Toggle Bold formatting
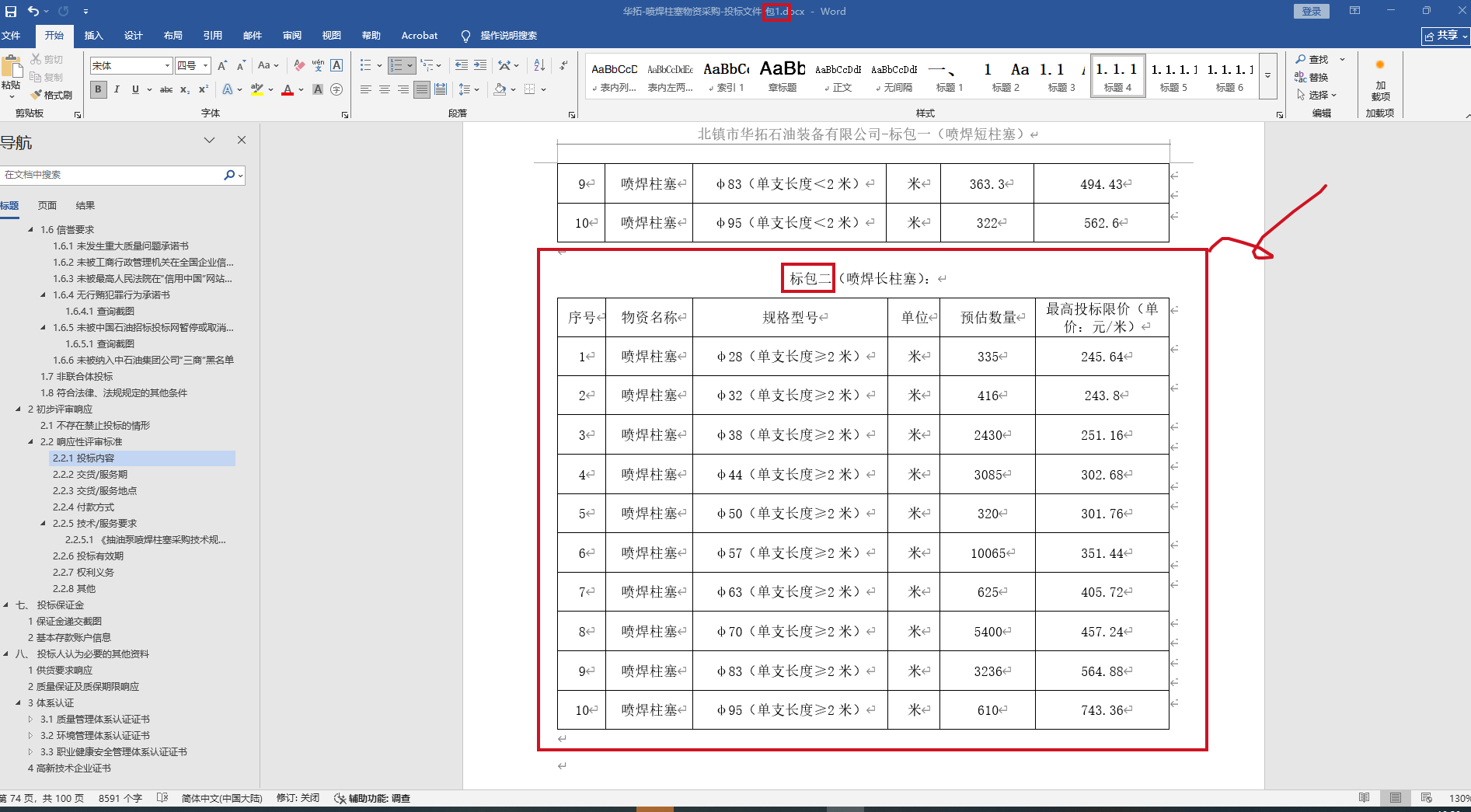 [x=98, y=90]
